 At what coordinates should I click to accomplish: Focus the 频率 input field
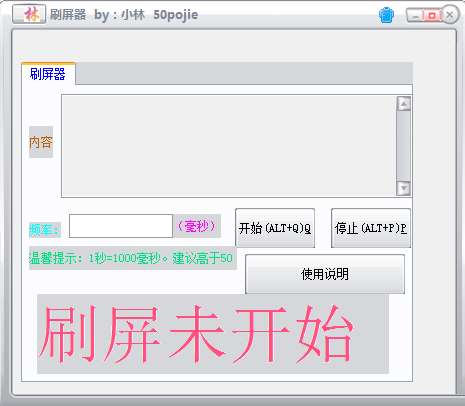[121, 226]
